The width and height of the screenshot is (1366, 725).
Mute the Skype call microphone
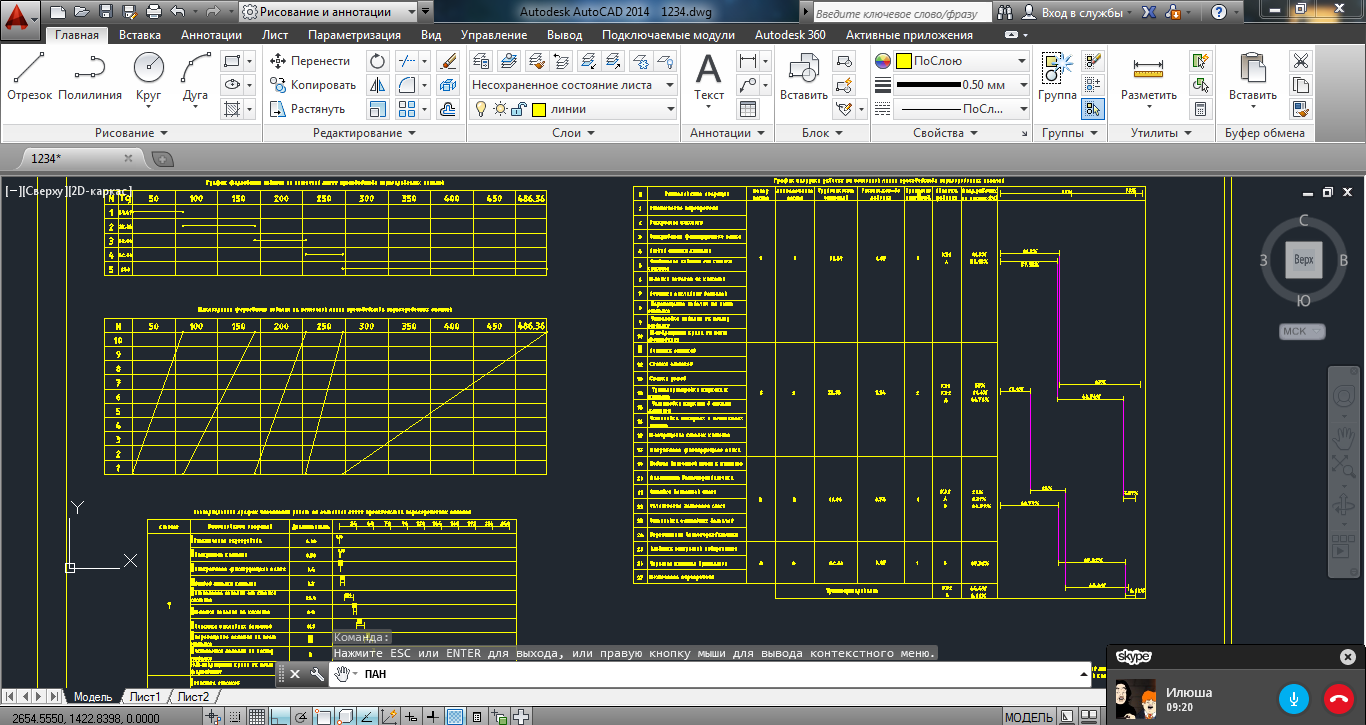click(1294, 698)
